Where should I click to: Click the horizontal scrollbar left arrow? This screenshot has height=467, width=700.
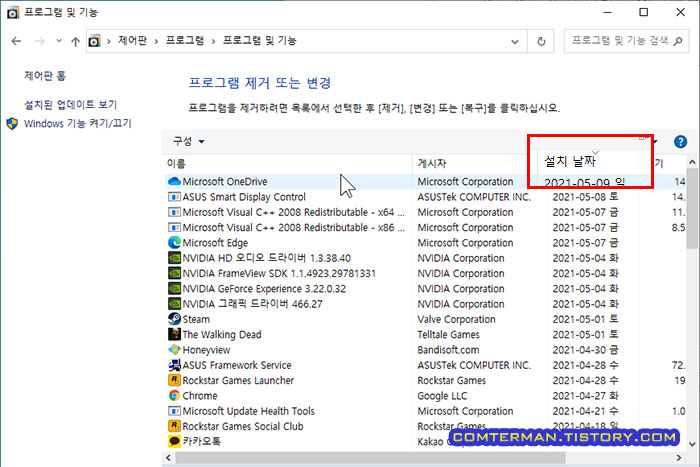pyautogui.click(x=168, y=458)
